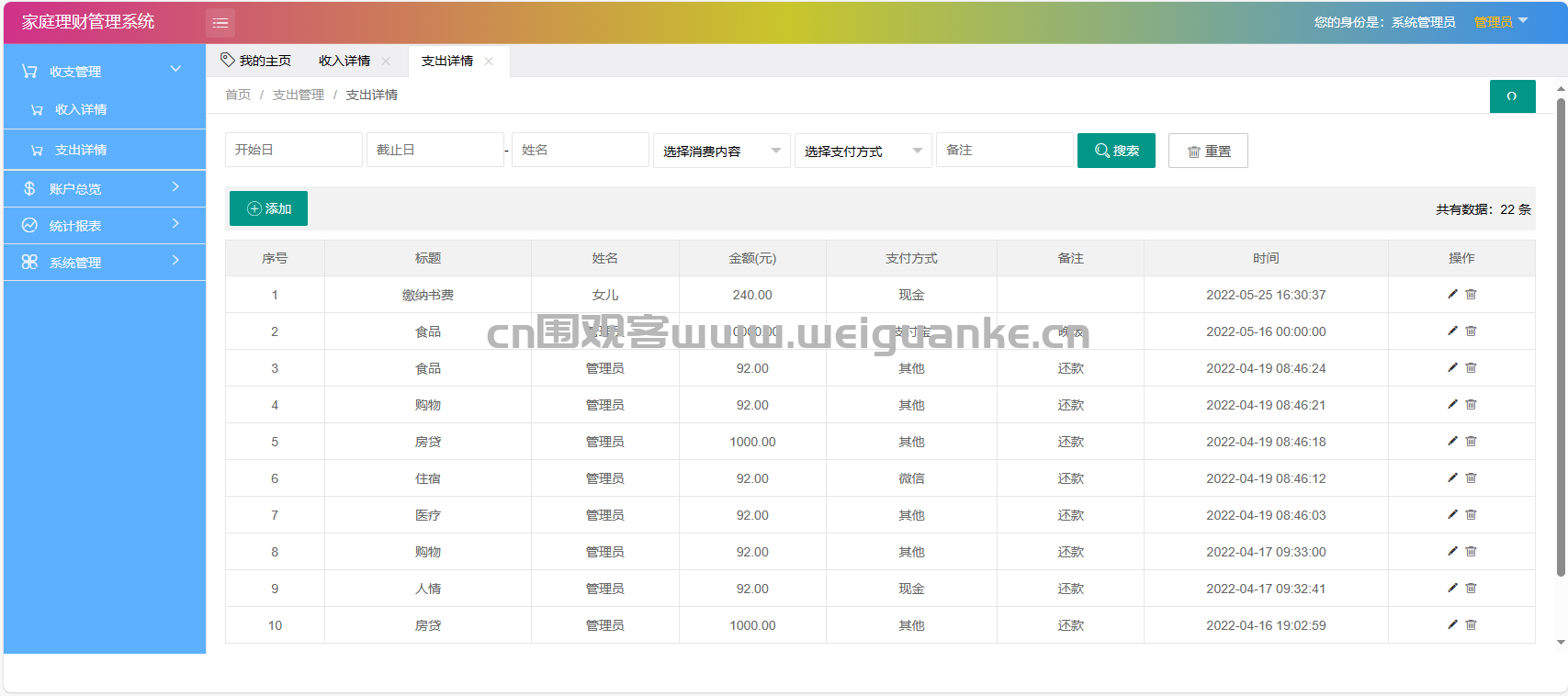Viewport: 1568px width, 696px height.
Task: Delete row 7 医疗 with trash icon
Action: tap(1471, 514)
